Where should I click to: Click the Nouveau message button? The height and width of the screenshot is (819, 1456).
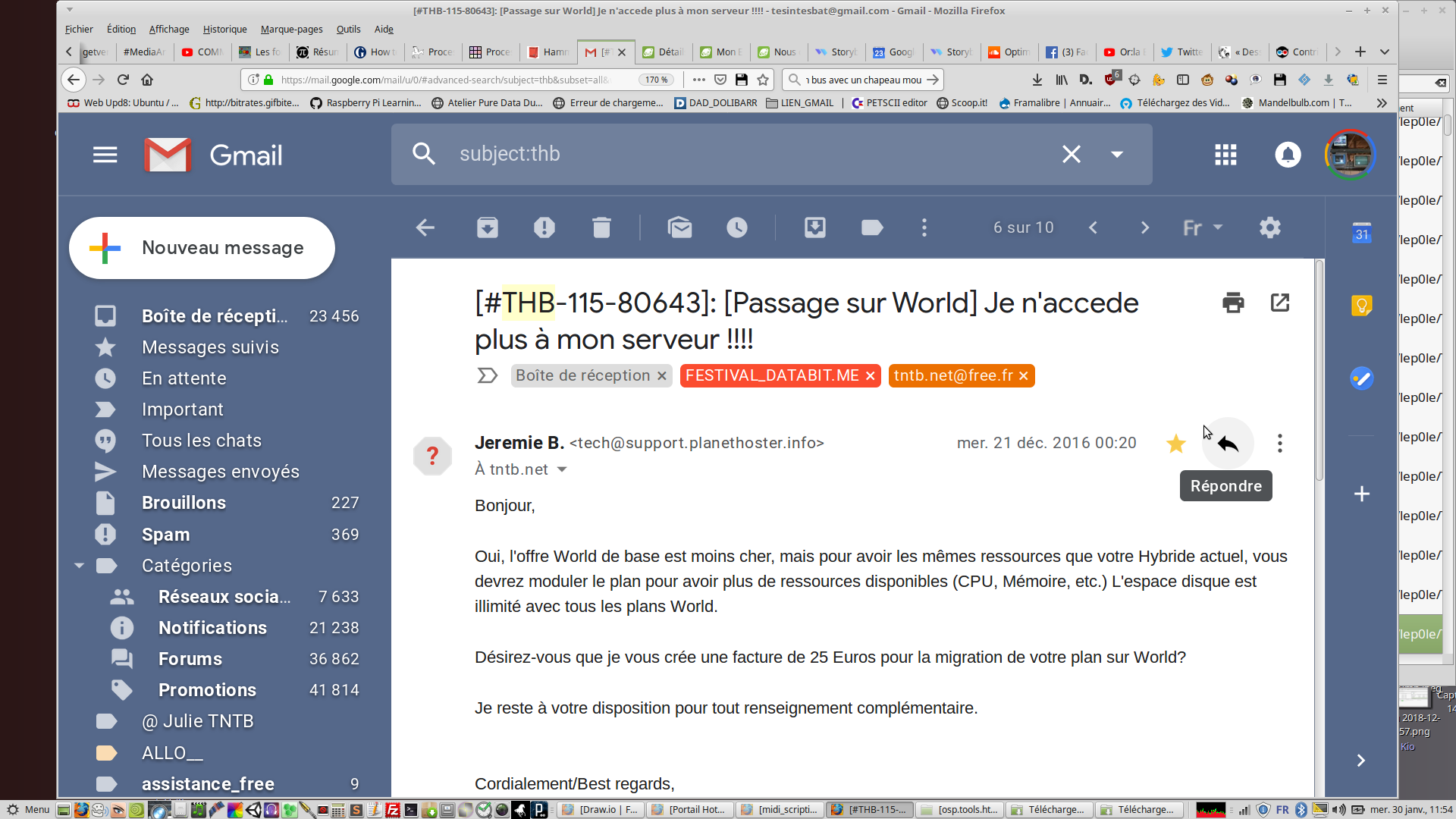point(202,248)
